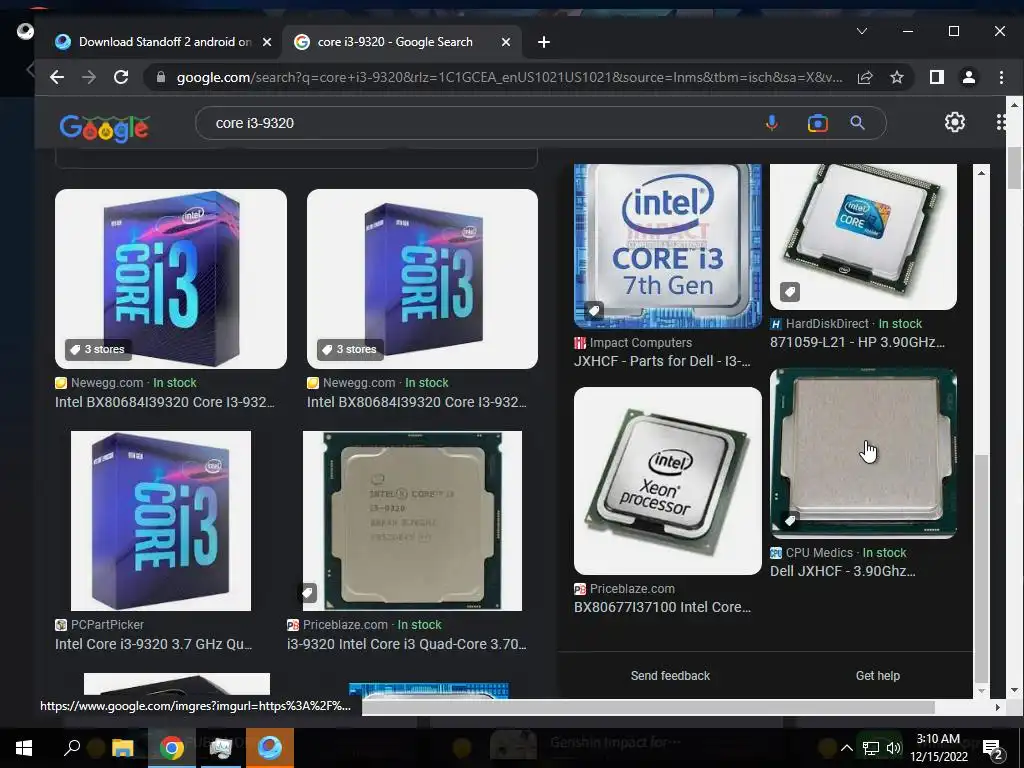Click the HardDiskDirect source label

click(x=827, y=324)
